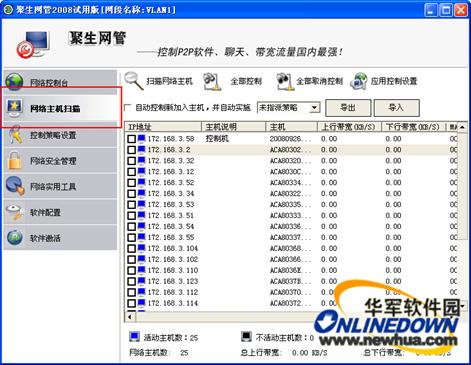Click the horizontal scrollbar left arrow
Viewport: 471px width, 365px height.
[130, 317]
